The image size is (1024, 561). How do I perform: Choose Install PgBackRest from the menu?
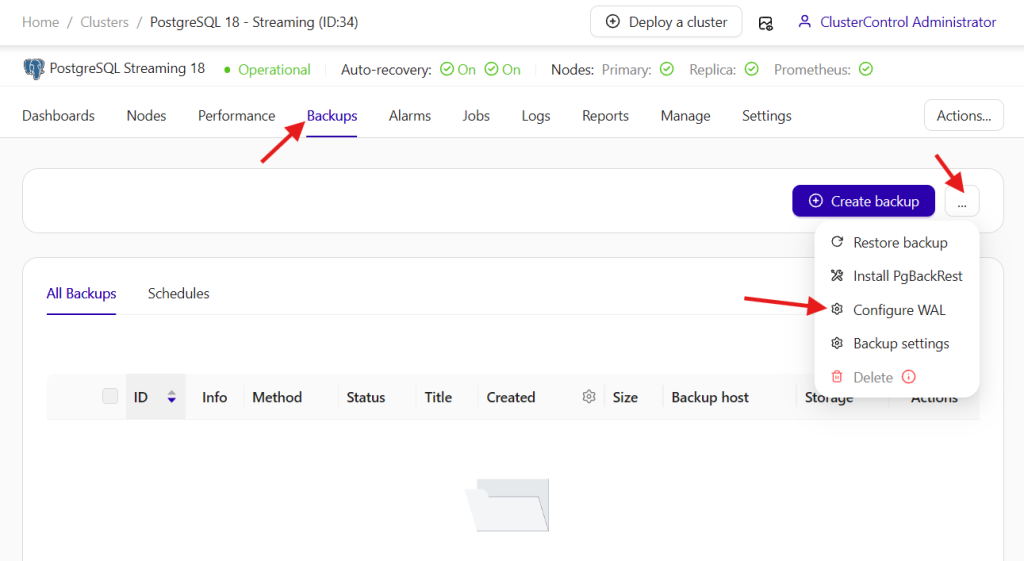click(x=897, y=276)
